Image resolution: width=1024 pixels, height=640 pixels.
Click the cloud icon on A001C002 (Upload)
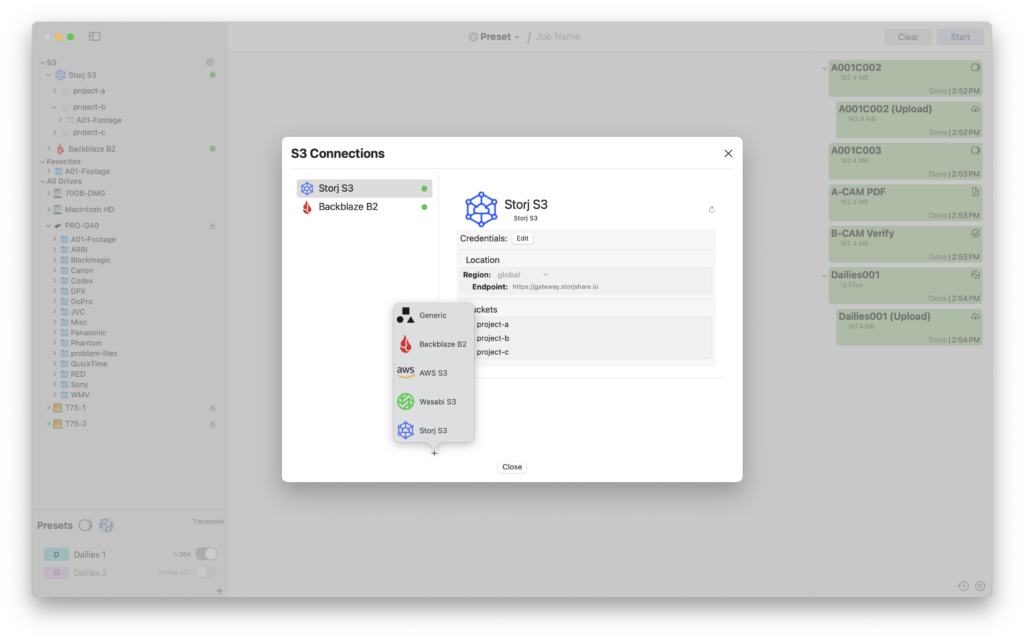coord(975,109)
